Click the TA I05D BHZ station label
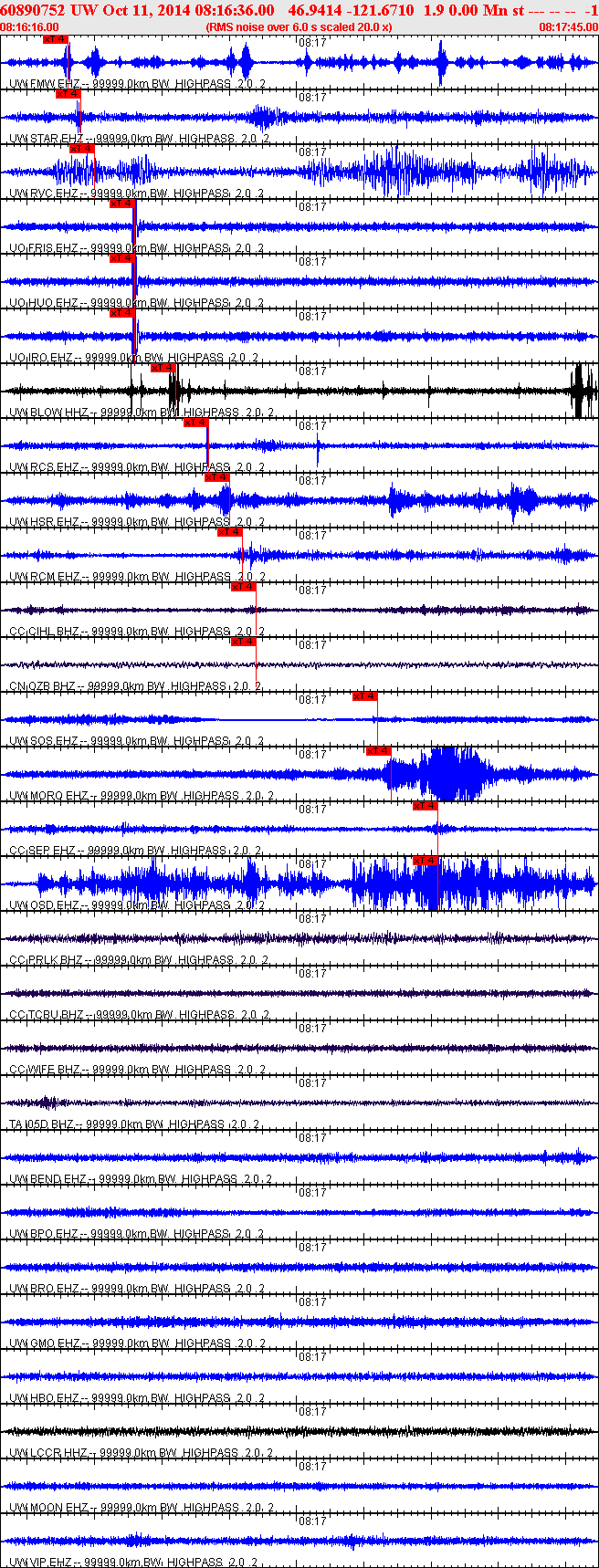 [x=41, y=1124]
